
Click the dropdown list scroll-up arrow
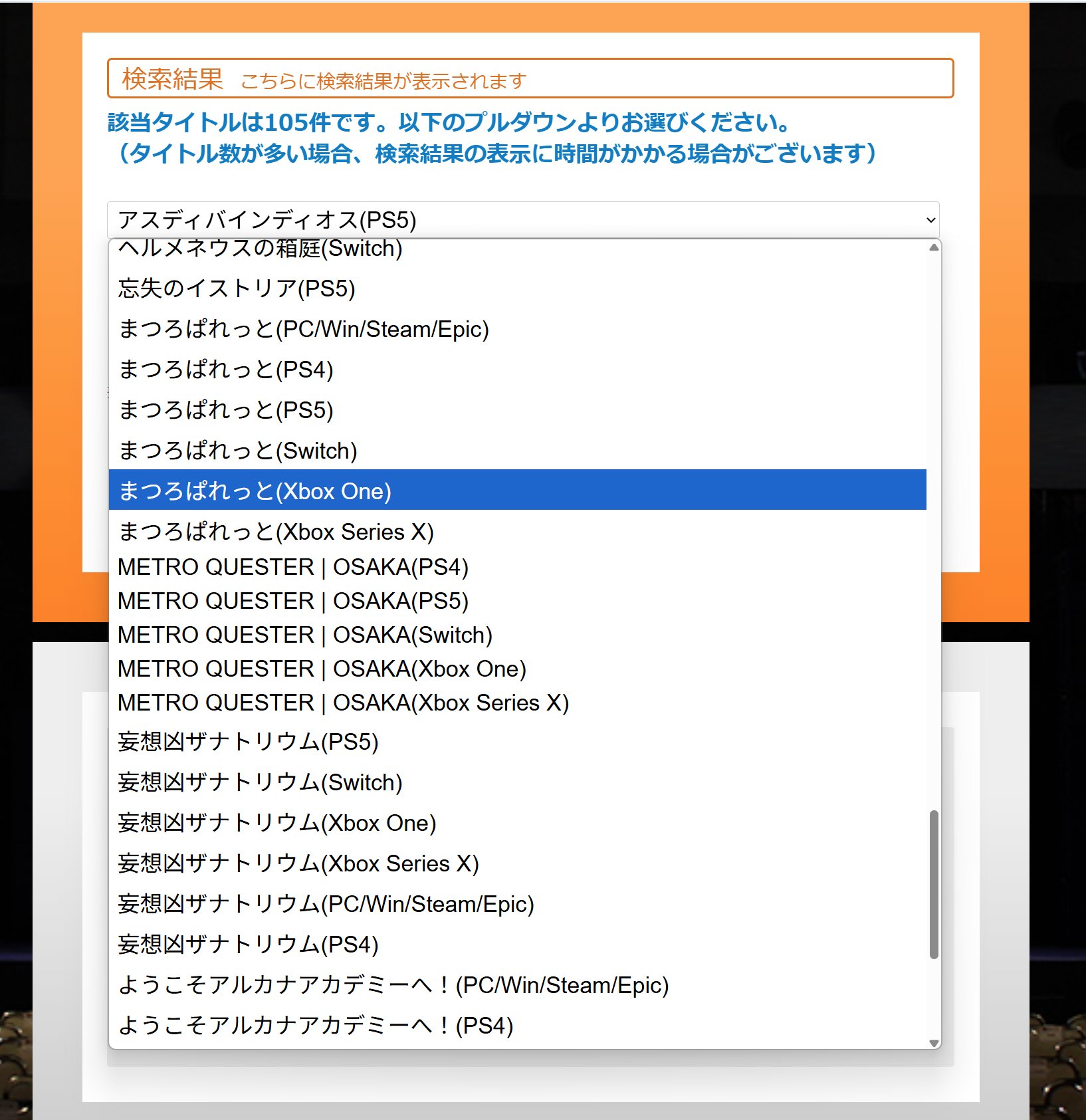pyautogui.click(x=934, y=247)
